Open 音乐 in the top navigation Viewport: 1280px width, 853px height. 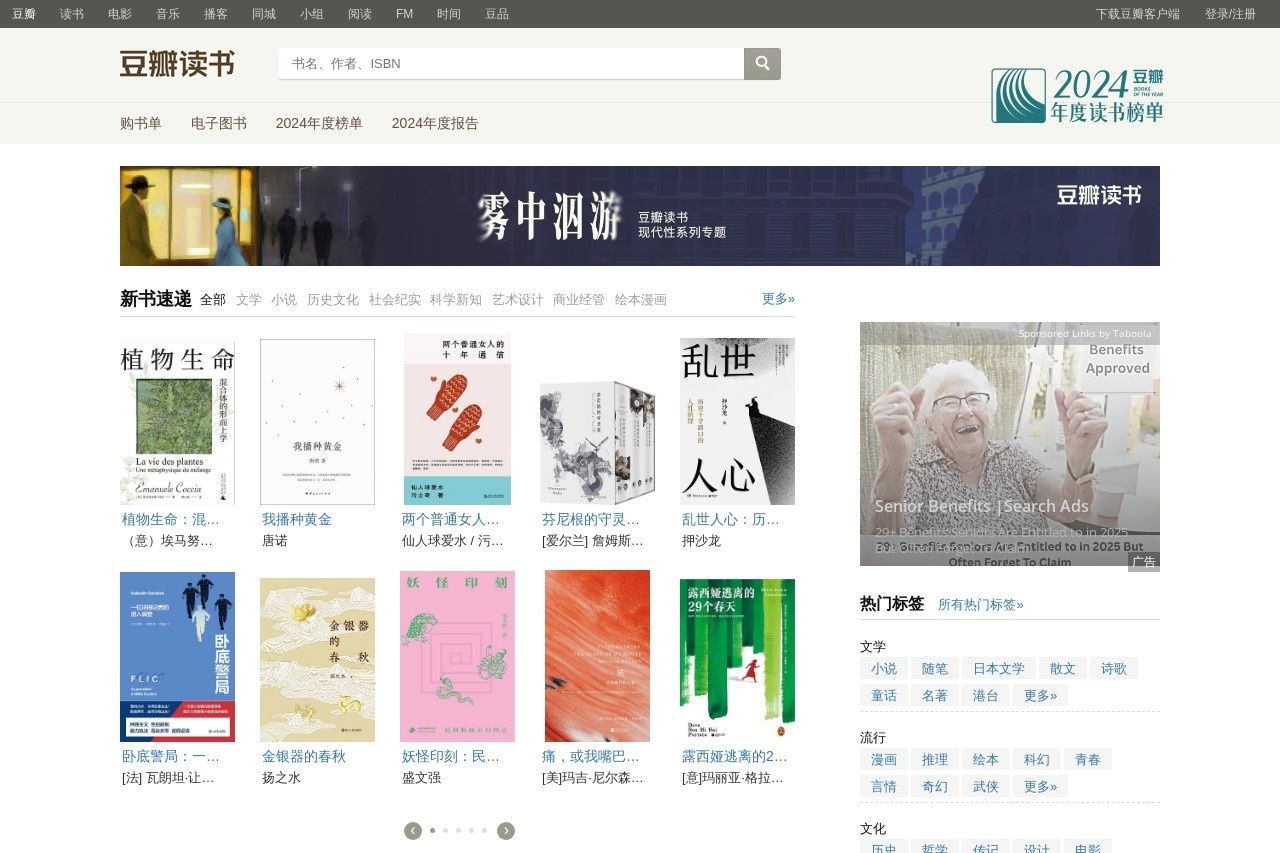point(168,14)
